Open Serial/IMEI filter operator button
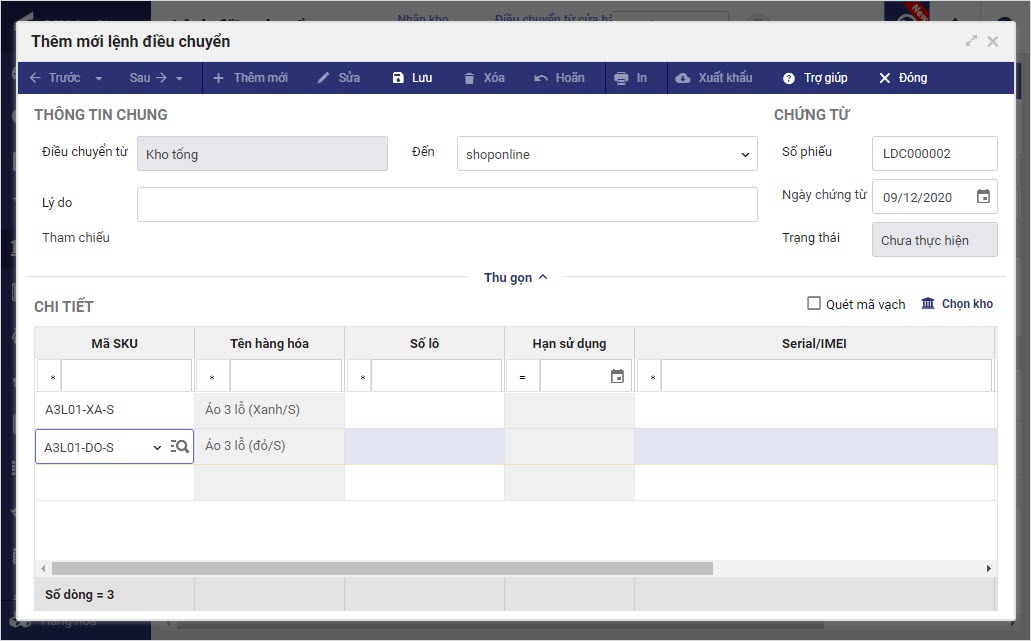This screenshot has height=641, width=1031. pos(650,377)
